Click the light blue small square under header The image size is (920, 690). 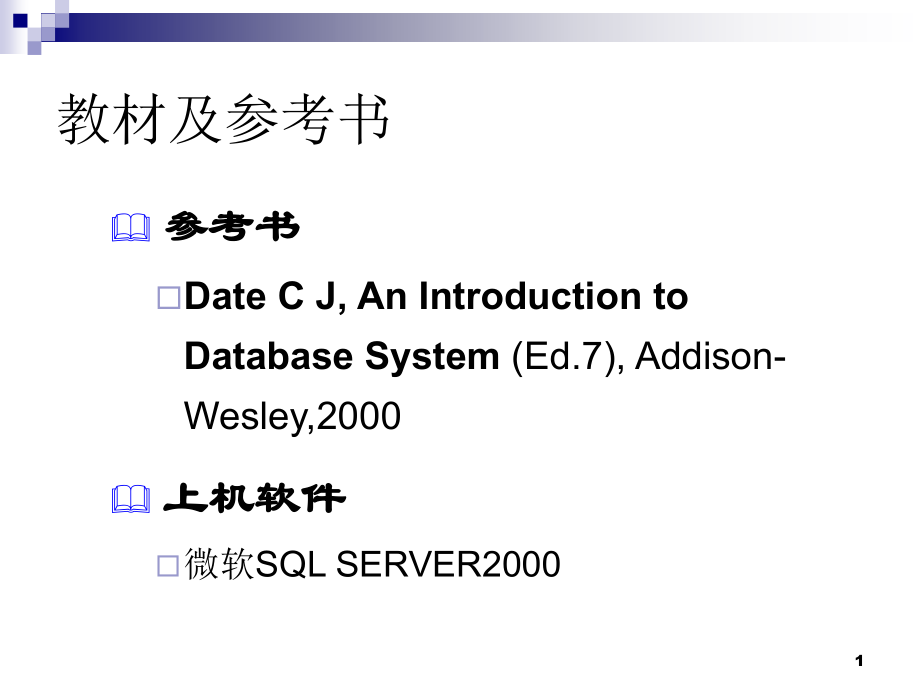35,46
